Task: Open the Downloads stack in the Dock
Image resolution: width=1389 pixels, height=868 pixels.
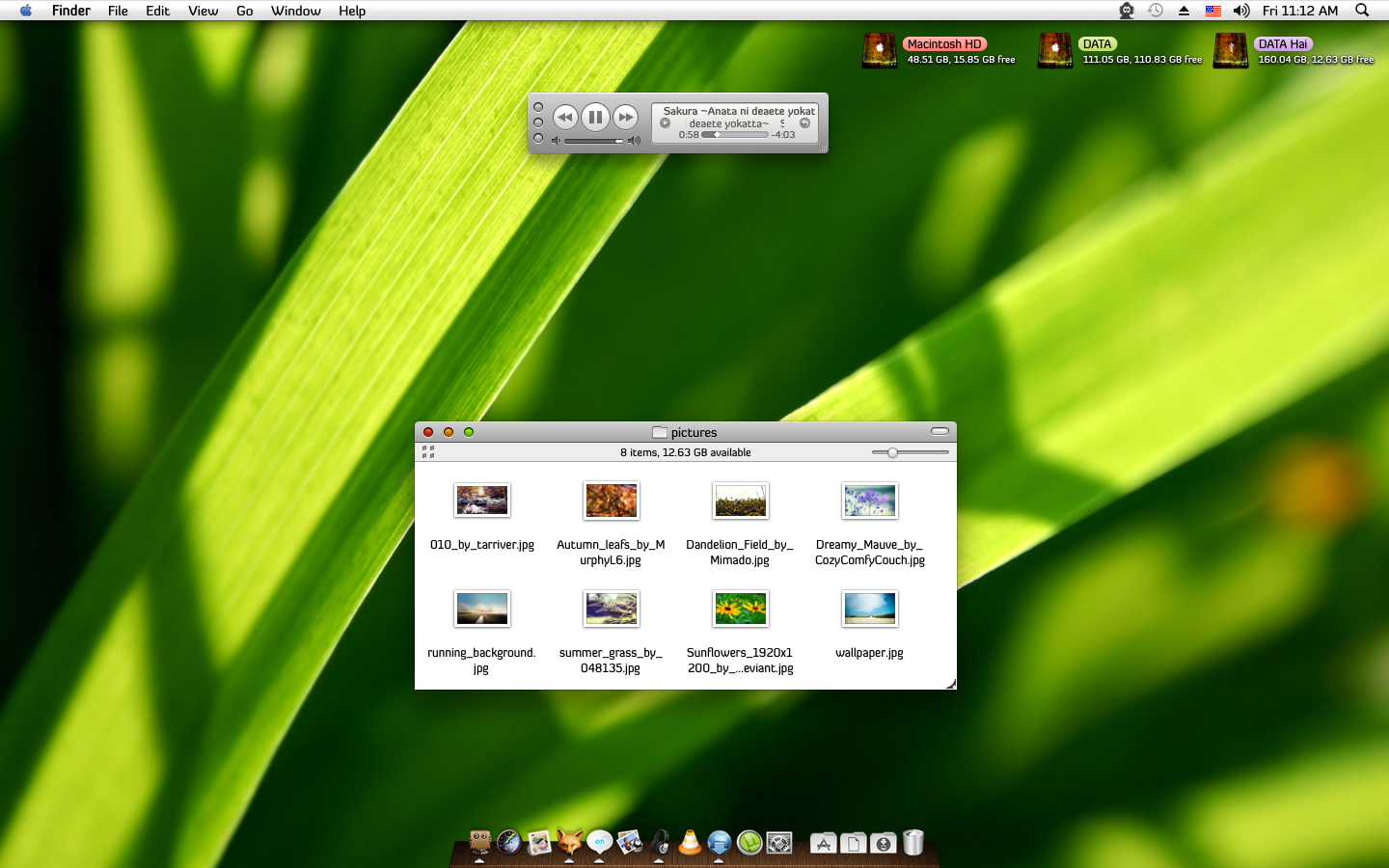Action: [x=883, y=843]
